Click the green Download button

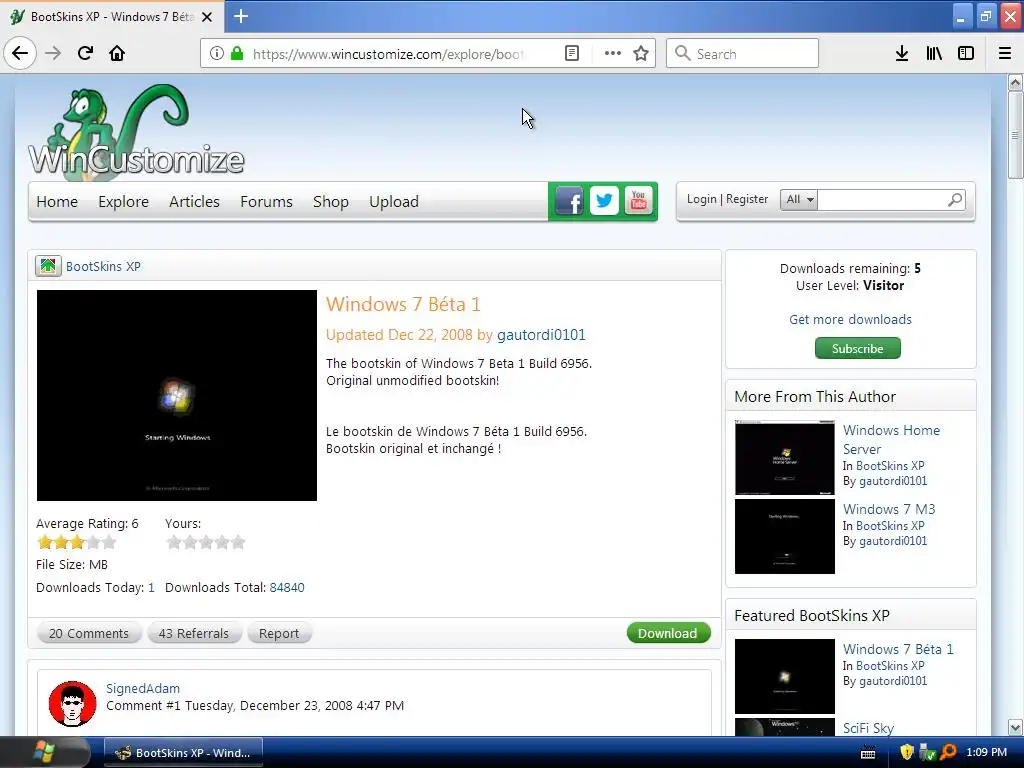668,633
